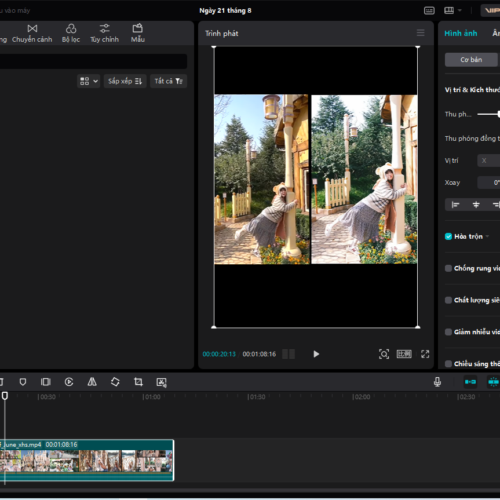
Task: Expand the Hòa trộn section arrow
Action: (487, 236)
